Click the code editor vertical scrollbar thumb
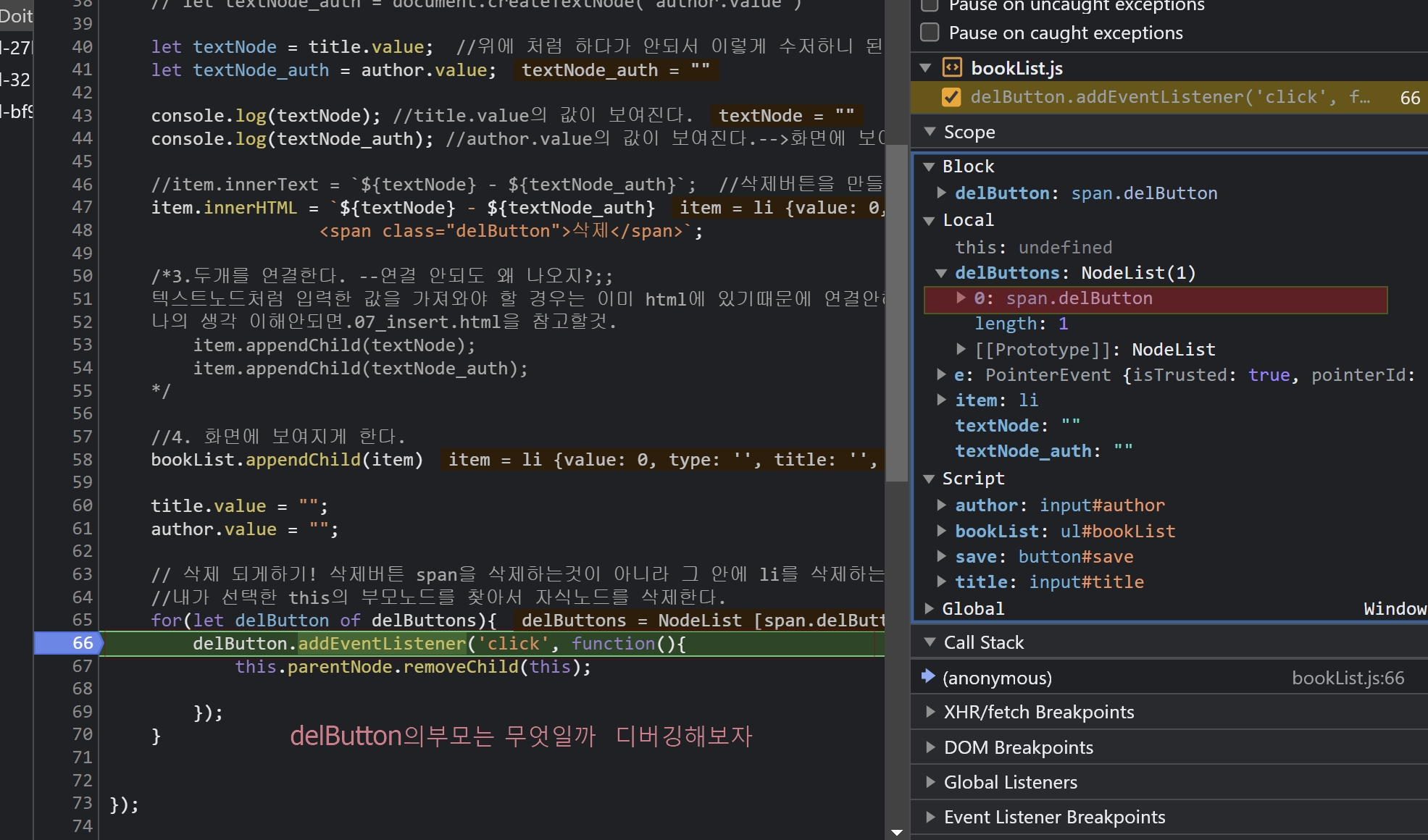This screenshot has height=840, width=1428. 897,311
